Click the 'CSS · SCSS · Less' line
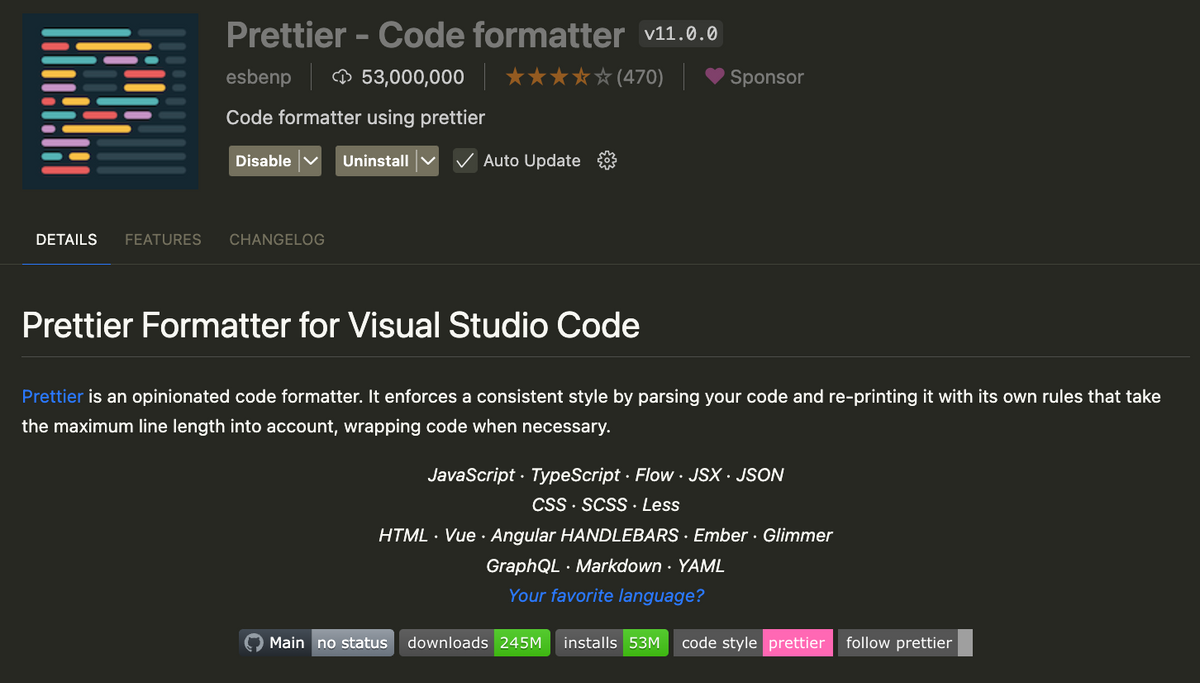 (606, 505)
